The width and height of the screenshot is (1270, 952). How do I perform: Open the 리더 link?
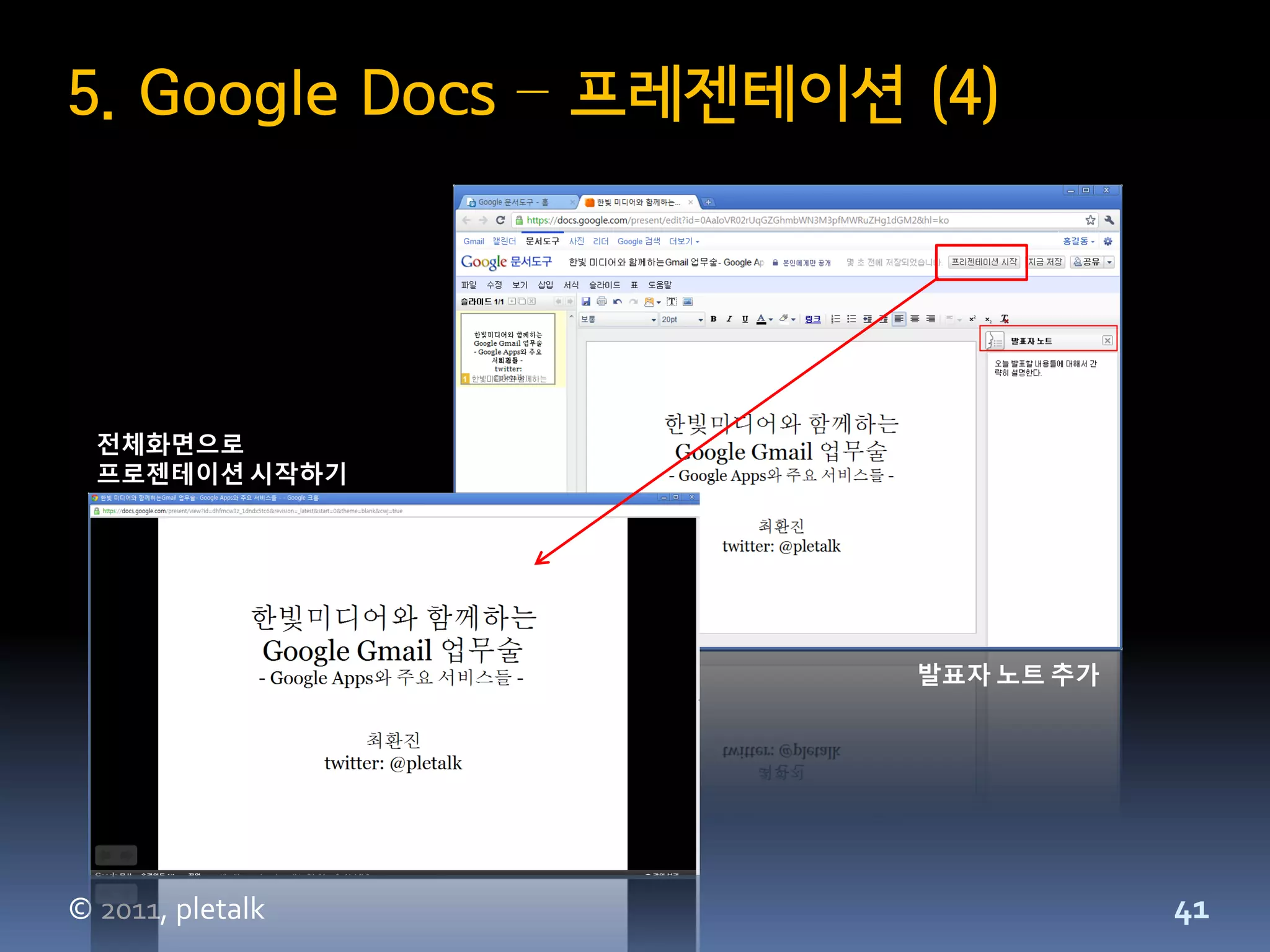(x=601, y=242)
